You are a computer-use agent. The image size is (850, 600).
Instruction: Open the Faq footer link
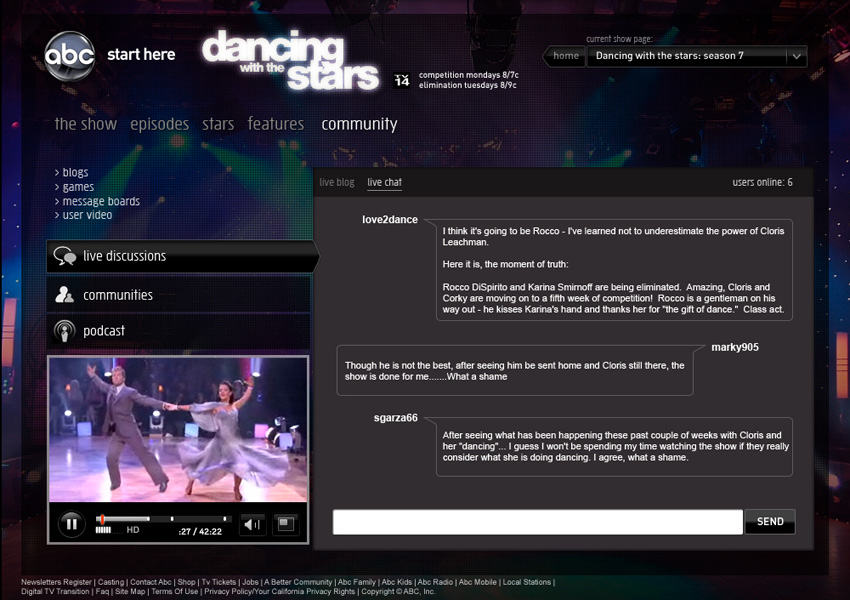pos(102,591)
